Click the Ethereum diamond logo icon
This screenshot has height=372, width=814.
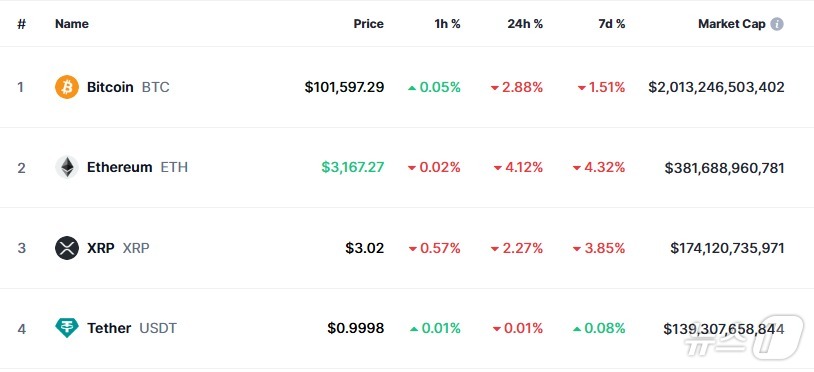(67, 167)
